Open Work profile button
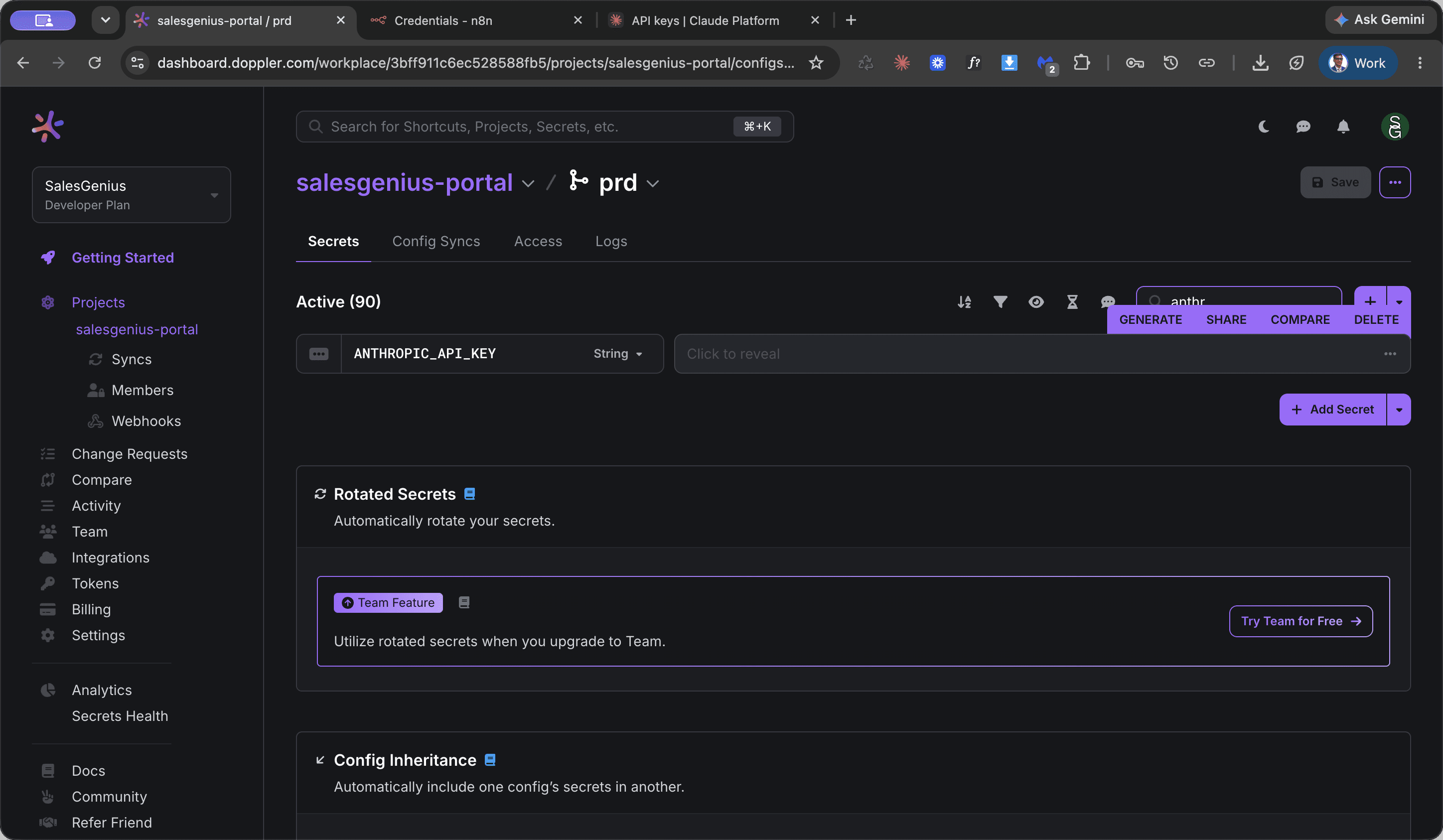 (x=1358, y=63)
